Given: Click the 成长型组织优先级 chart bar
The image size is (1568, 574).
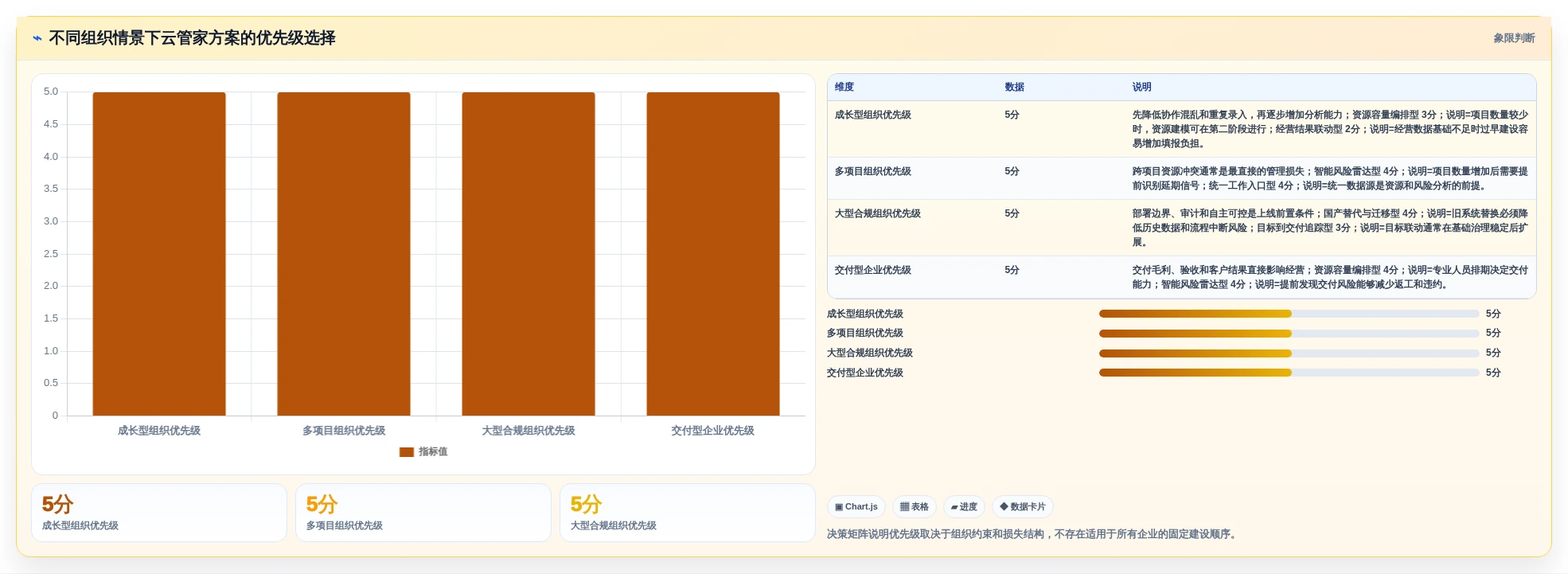Looking at the screenshot, I should click(159, 254).
